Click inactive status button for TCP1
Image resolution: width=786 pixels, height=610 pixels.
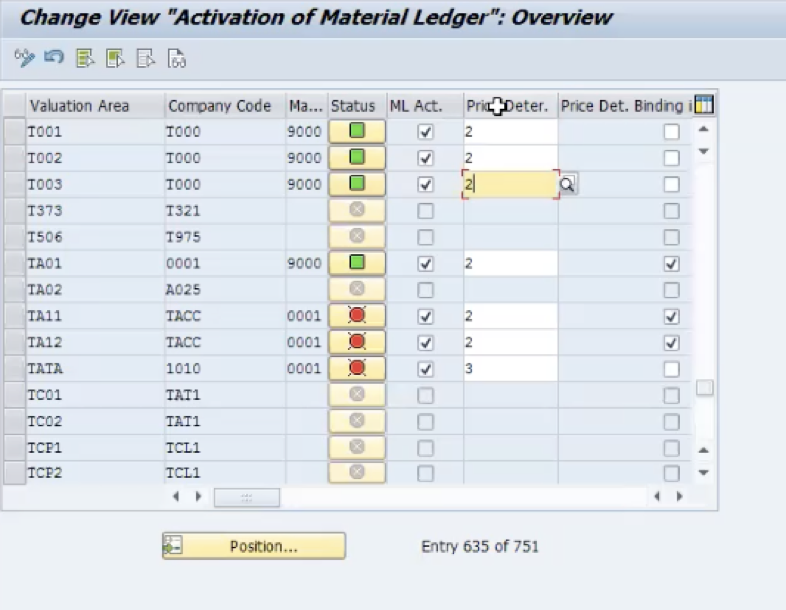(x=357, y=447)
